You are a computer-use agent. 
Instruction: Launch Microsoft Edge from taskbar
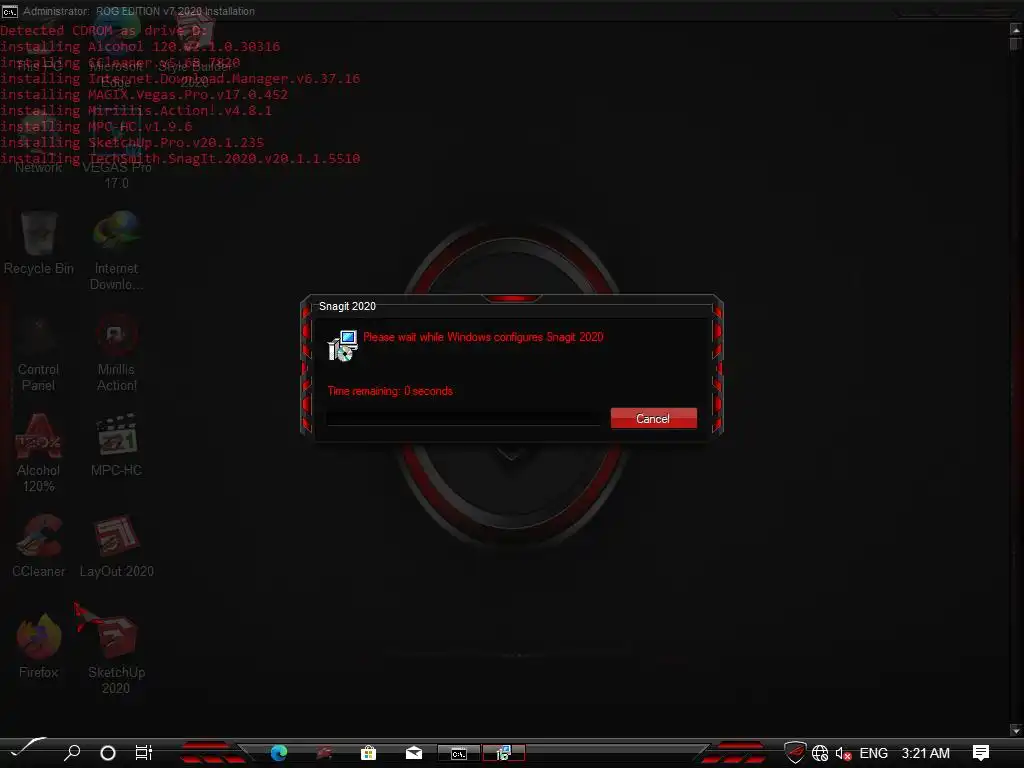click(x=279, y=753)
